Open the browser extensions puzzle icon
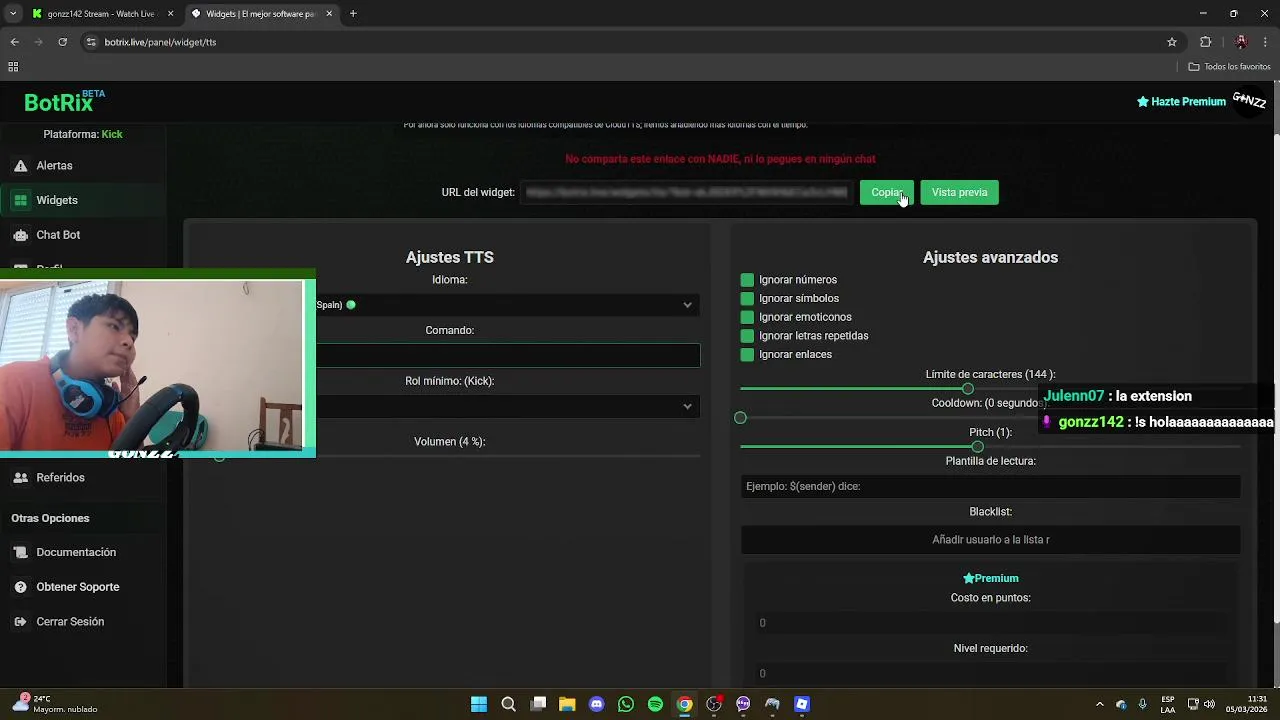Screen dimensions: 1280x720 [1205, 42]
